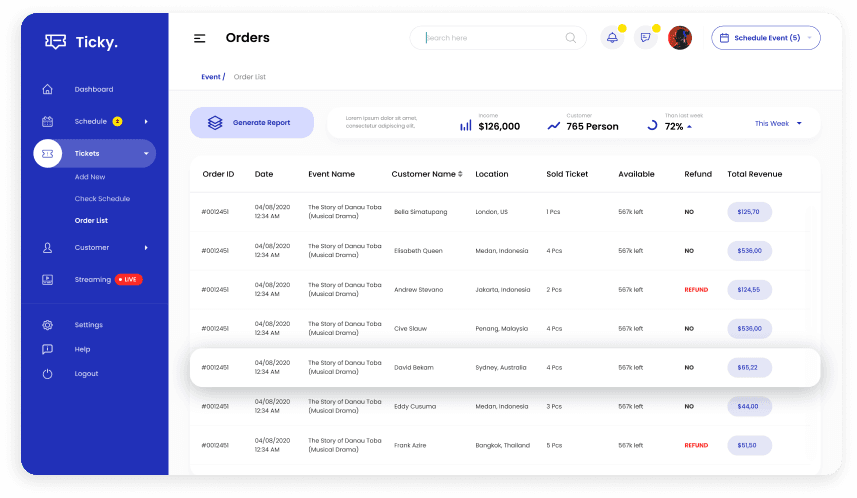This screenshot has width=857, height=498.
Task: Select Check Schedule under Tickets
Action: (102, 198)
